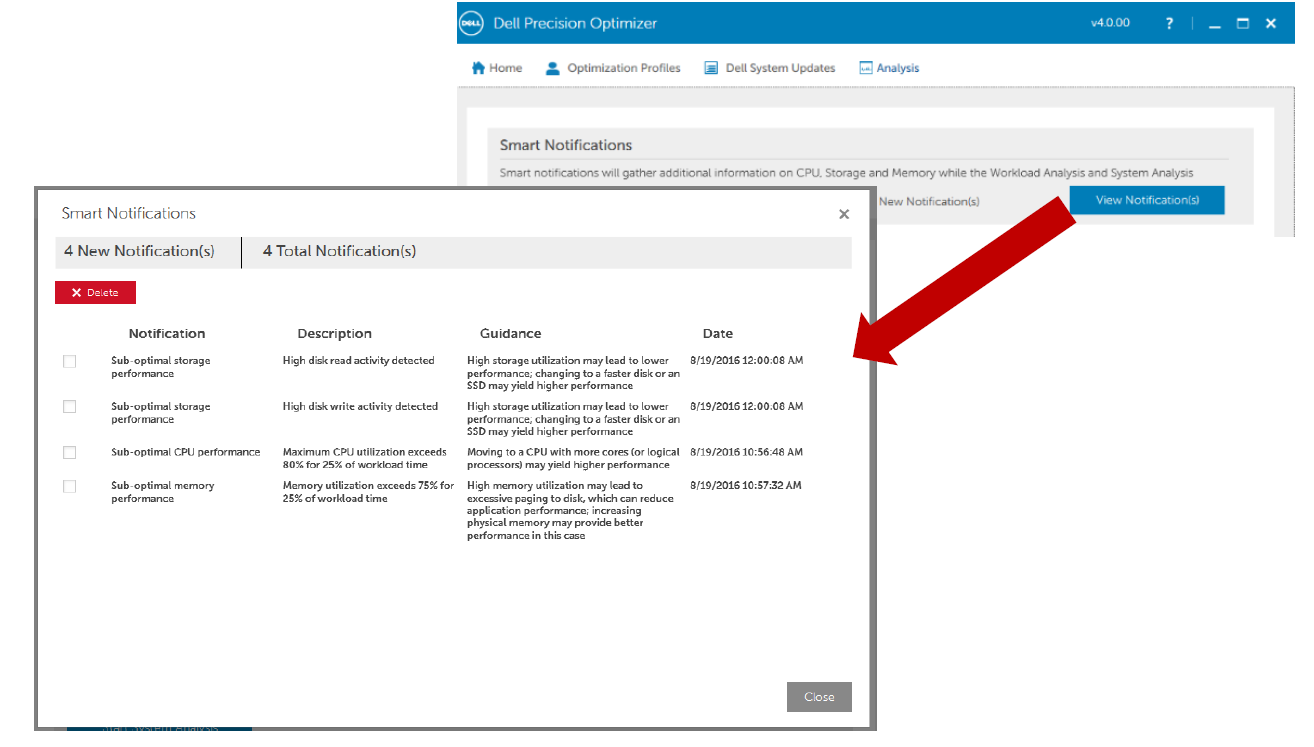Close Smart Notifications dialog with X
Image resolution: width=1314 pixels, height=747 pixels.
[844, 214]
